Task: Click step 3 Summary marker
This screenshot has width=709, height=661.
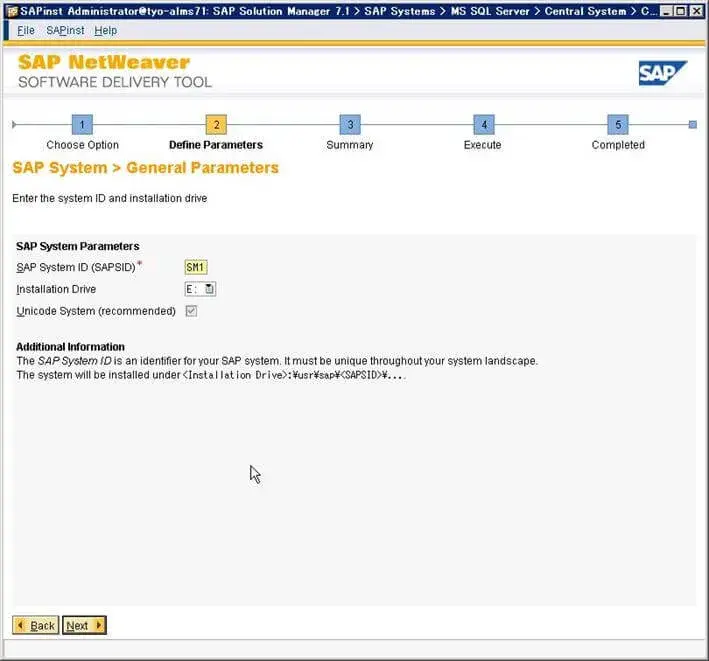Action: 350,124
